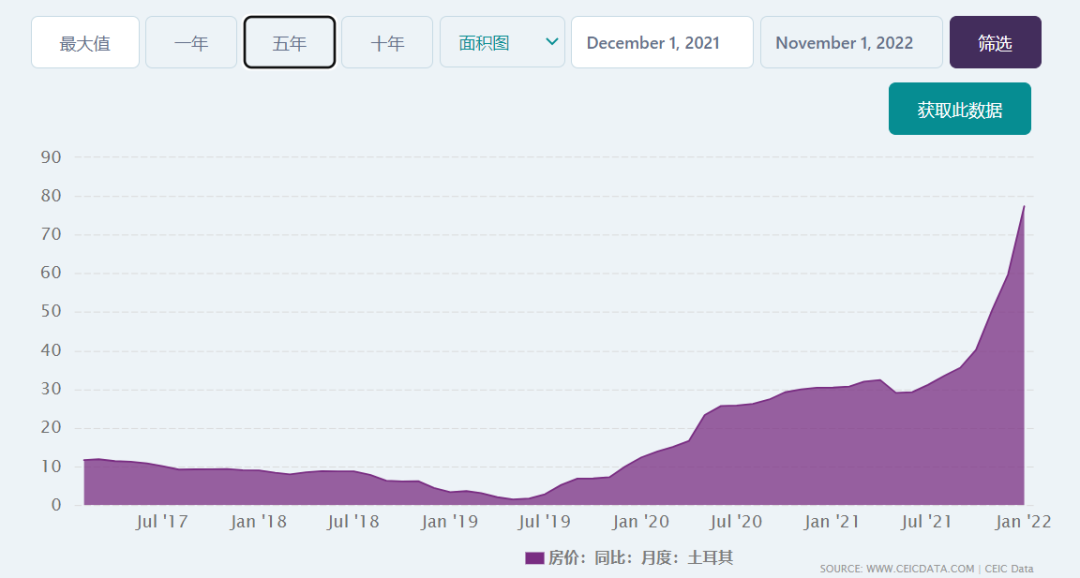The width and height of the screenshot is (1080, 578).
Task: Click the Jan '19 x-axis label
Action: 449,522
